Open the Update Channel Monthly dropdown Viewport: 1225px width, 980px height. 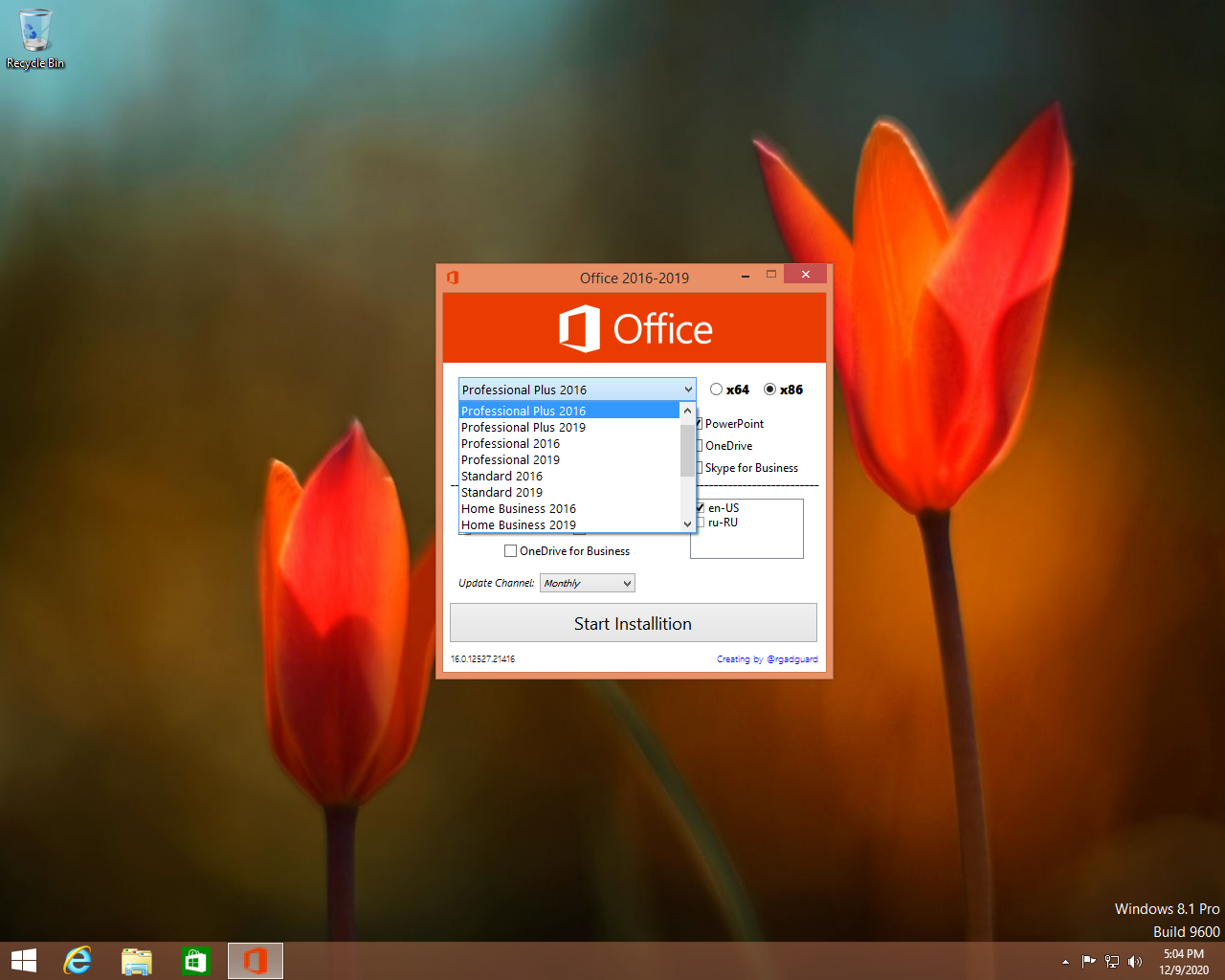(x=588, y=583)
